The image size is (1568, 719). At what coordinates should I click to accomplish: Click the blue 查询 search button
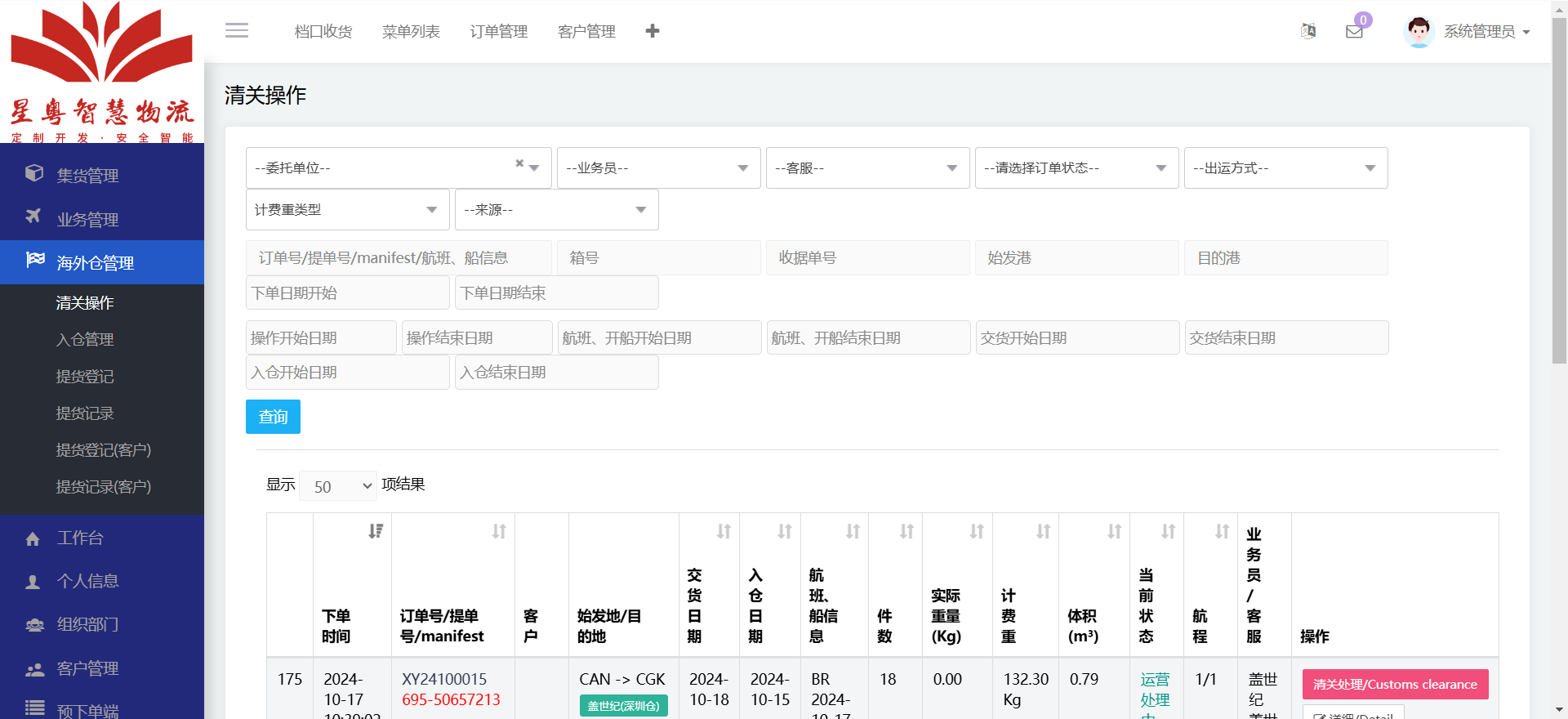273,417
